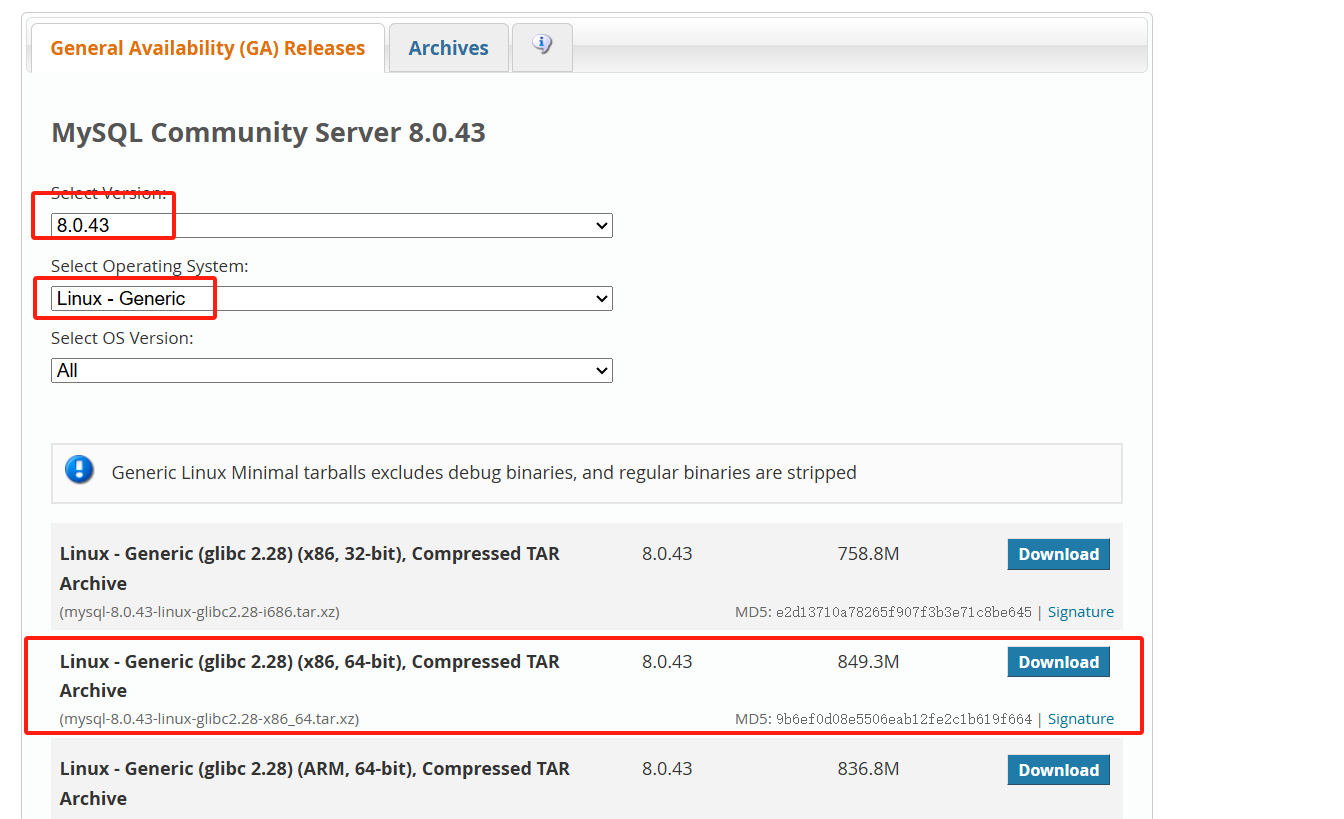Expand the Select OS Version dropdown set to All
This screenshot has width=1344, height=819.
point(330,370)
